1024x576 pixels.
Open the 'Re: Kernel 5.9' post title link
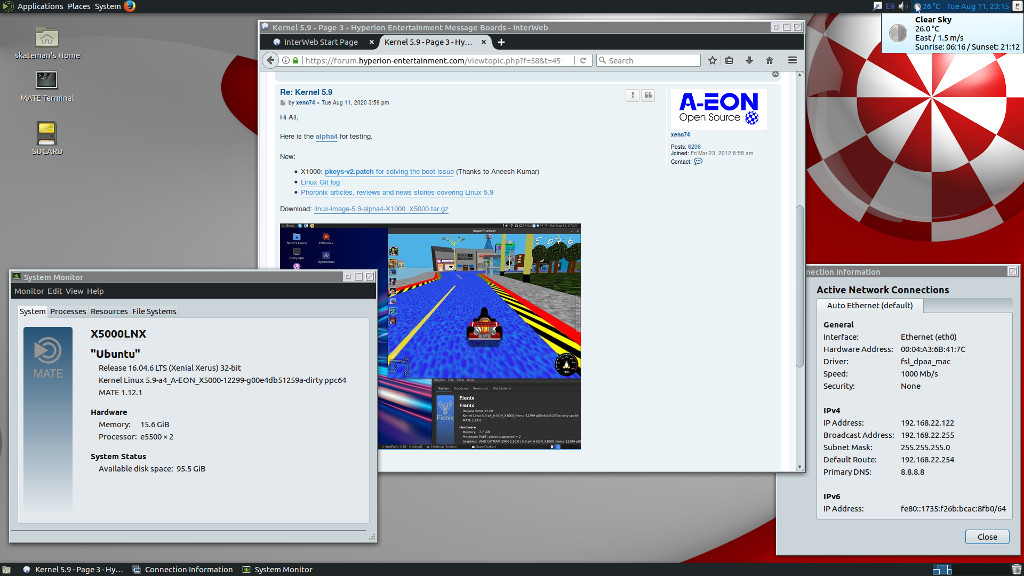pyautogui.click(x=306, y=92)
